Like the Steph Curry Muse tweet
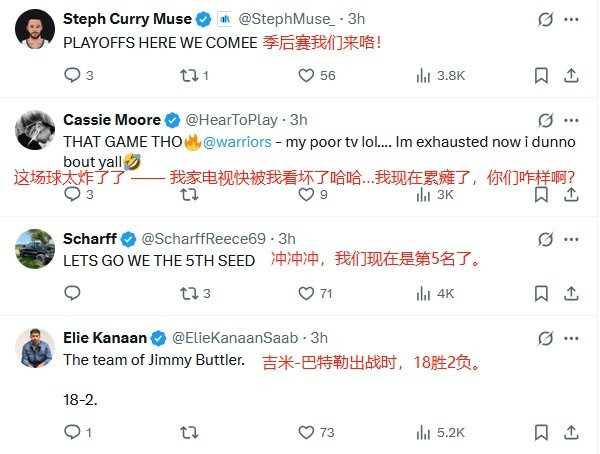 [x=306, y=75]
